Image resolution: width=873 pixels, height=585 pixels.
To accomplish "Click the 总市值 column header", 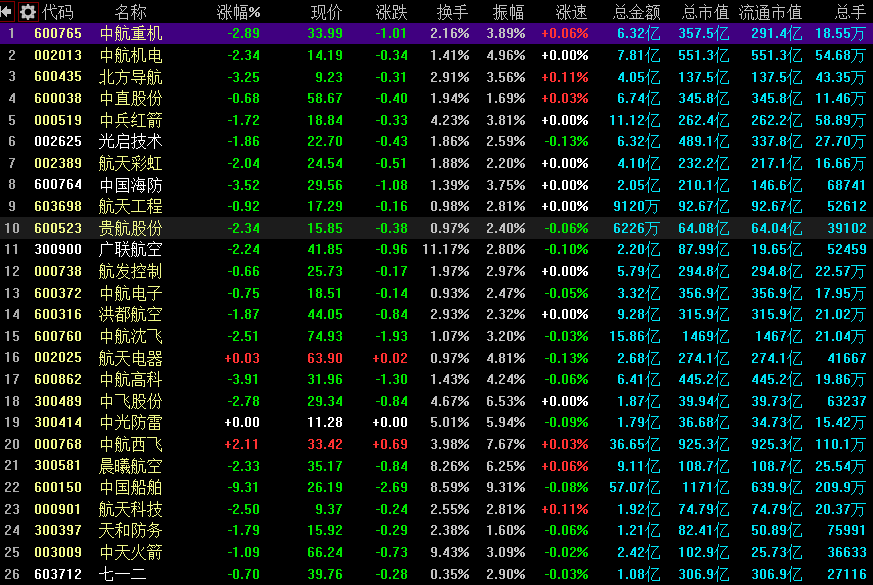I will [x=705, y=12].
